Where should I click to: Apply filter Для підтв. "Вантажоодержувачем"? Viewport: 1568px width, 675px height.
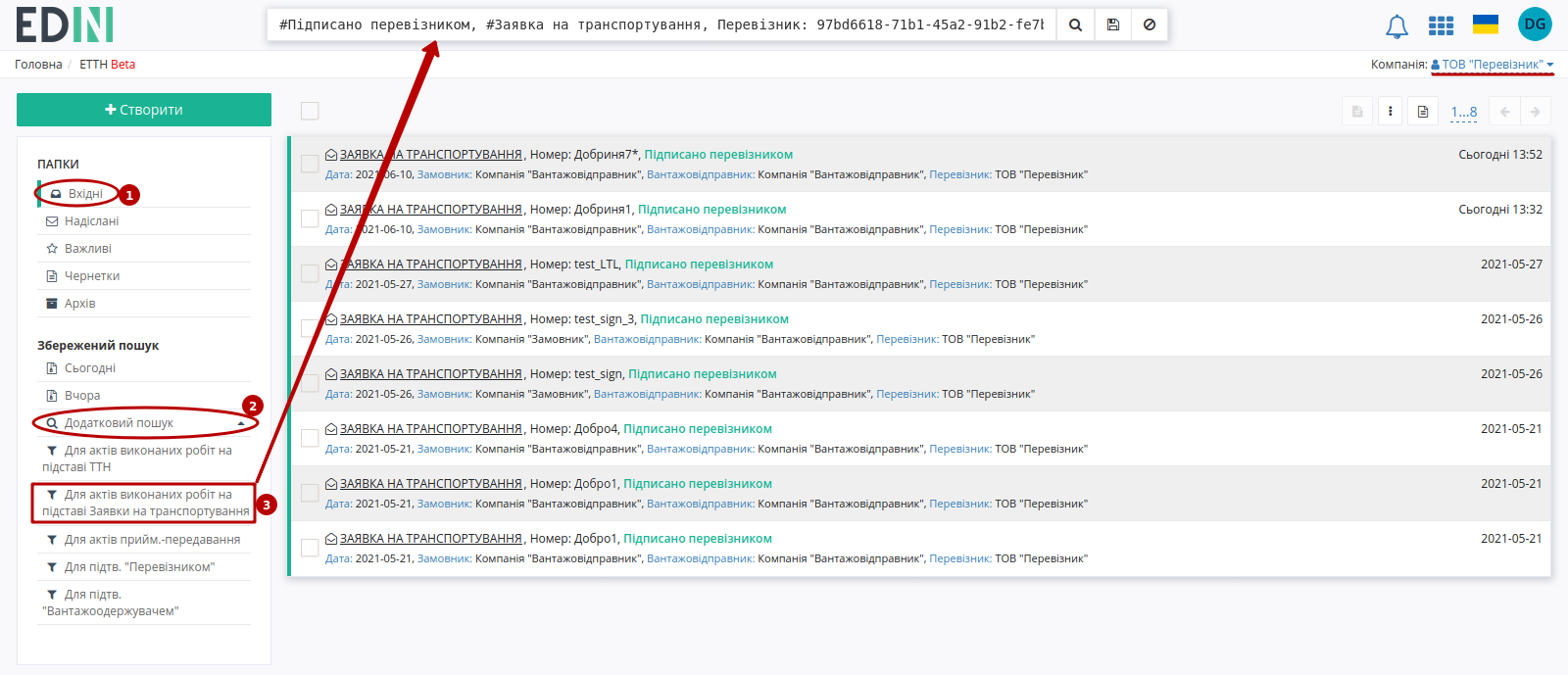pyautogui.click(x=144, y=603)
